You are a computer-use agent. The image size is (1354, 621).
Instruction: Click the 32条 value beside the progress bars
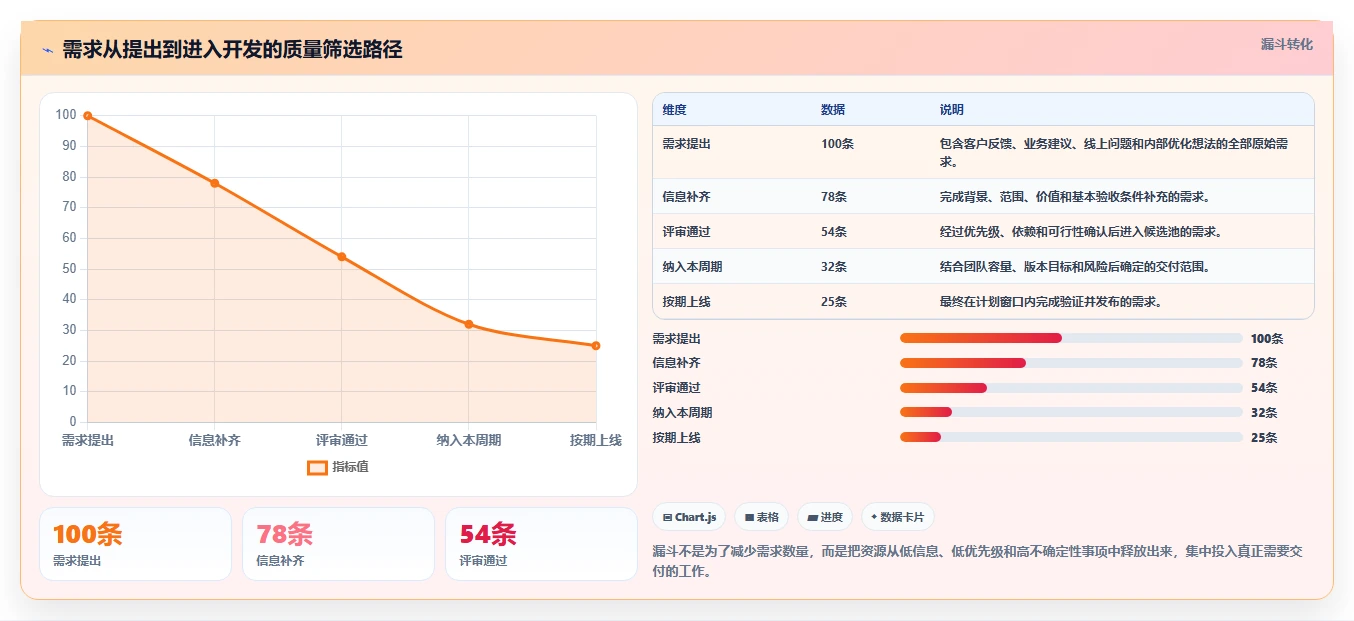coord(1264,413)
